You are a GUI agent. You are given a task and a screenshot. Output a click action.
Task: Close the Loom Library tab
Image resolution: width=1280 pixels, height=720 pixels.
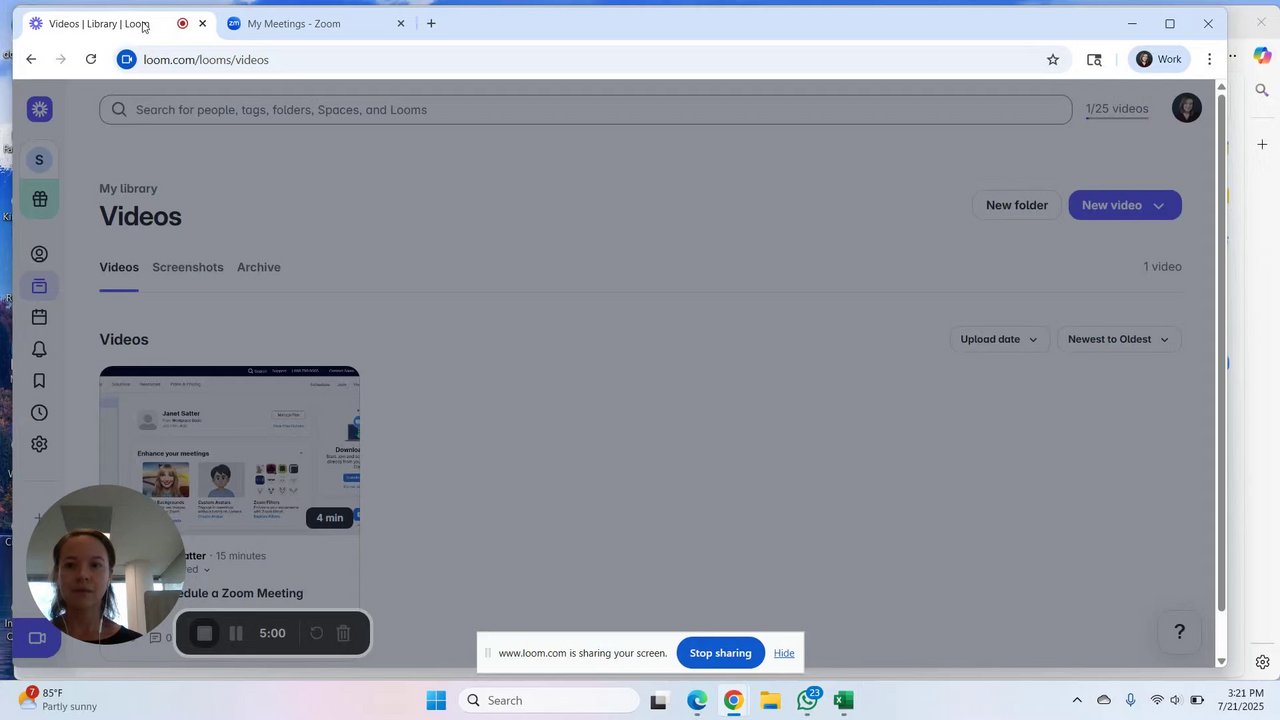tap(202, 24)
